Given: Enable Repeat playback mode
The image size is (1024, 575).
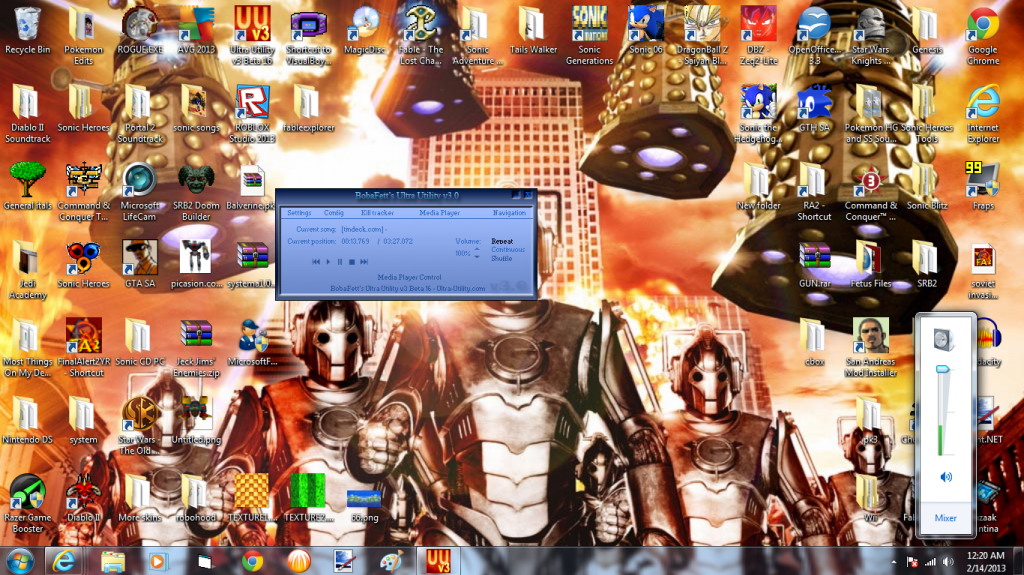Looking at the screenshot, I should pos(502,241).
